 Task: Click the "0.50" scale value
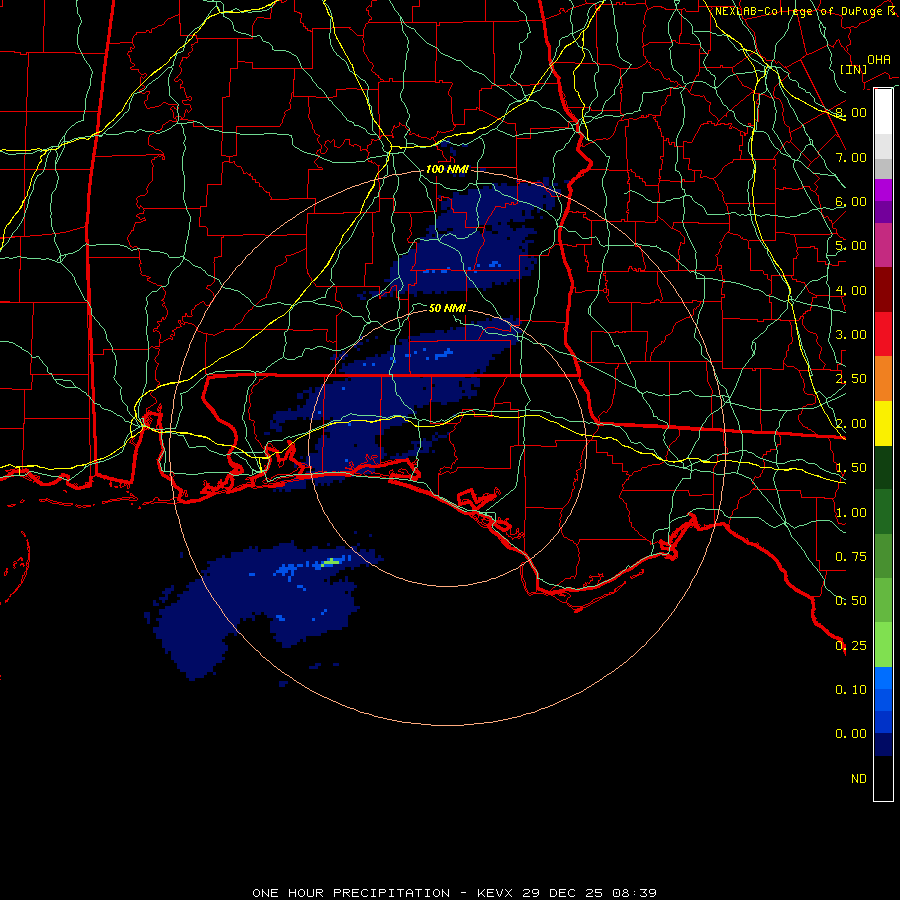pos(851,601)
